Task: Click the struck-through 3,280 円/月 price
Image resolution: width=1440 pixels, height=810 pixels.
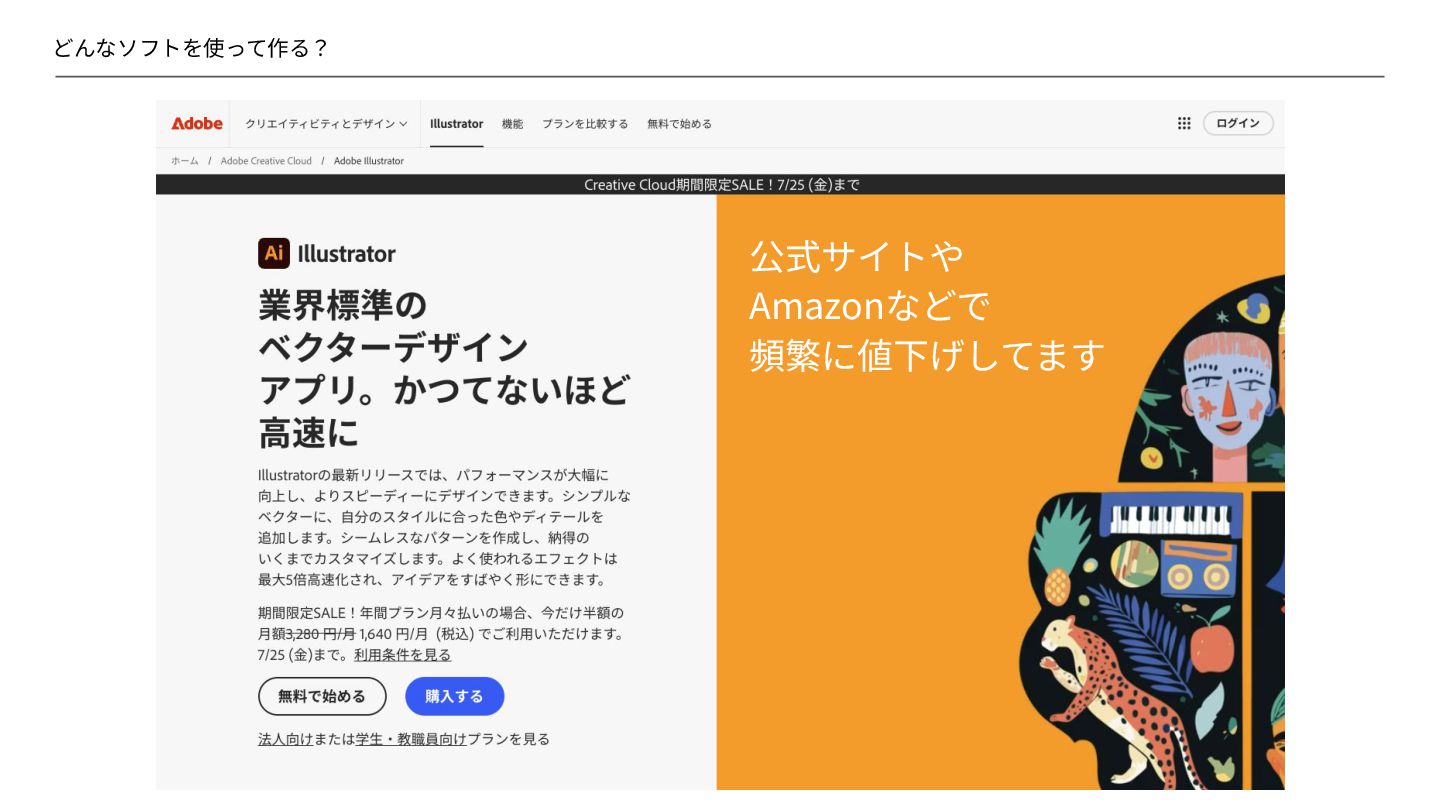Action: [321, 634]
